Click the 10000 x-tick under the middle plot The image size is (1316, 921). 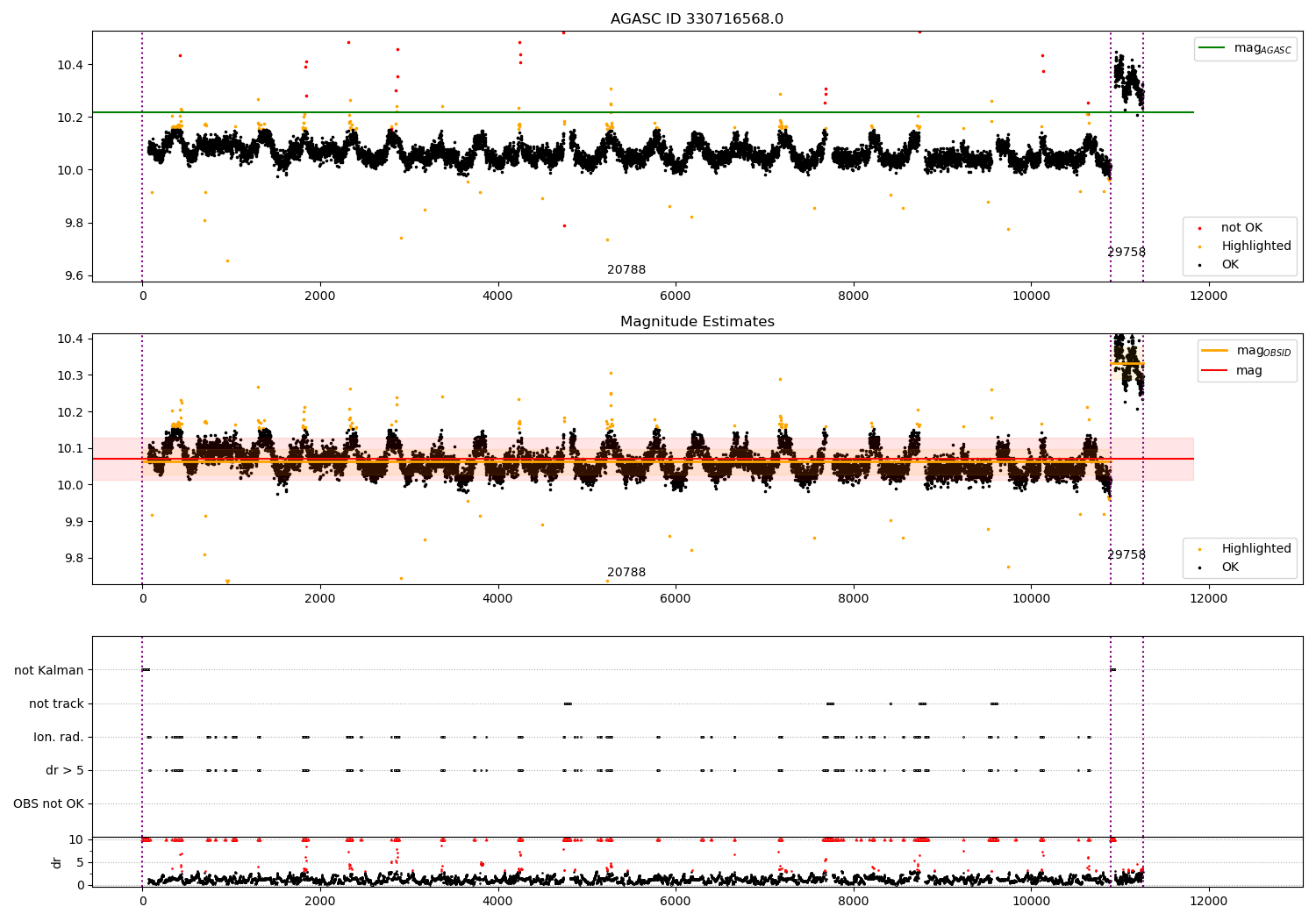pos(1031,599)
